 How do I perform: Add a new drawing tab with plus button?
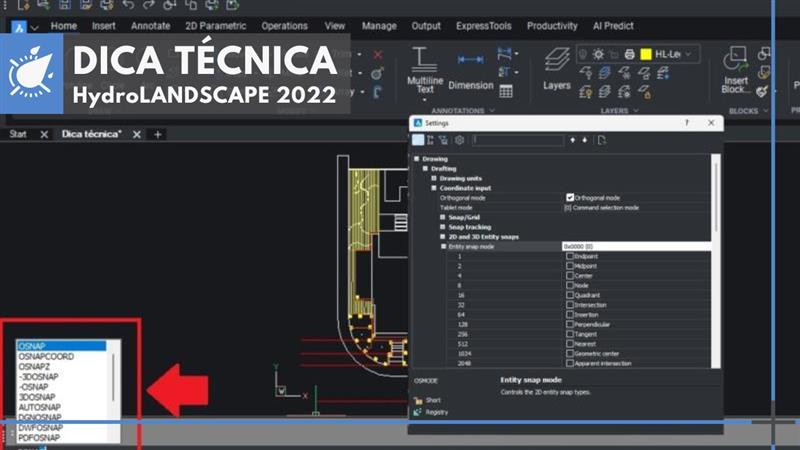[158, 134]
